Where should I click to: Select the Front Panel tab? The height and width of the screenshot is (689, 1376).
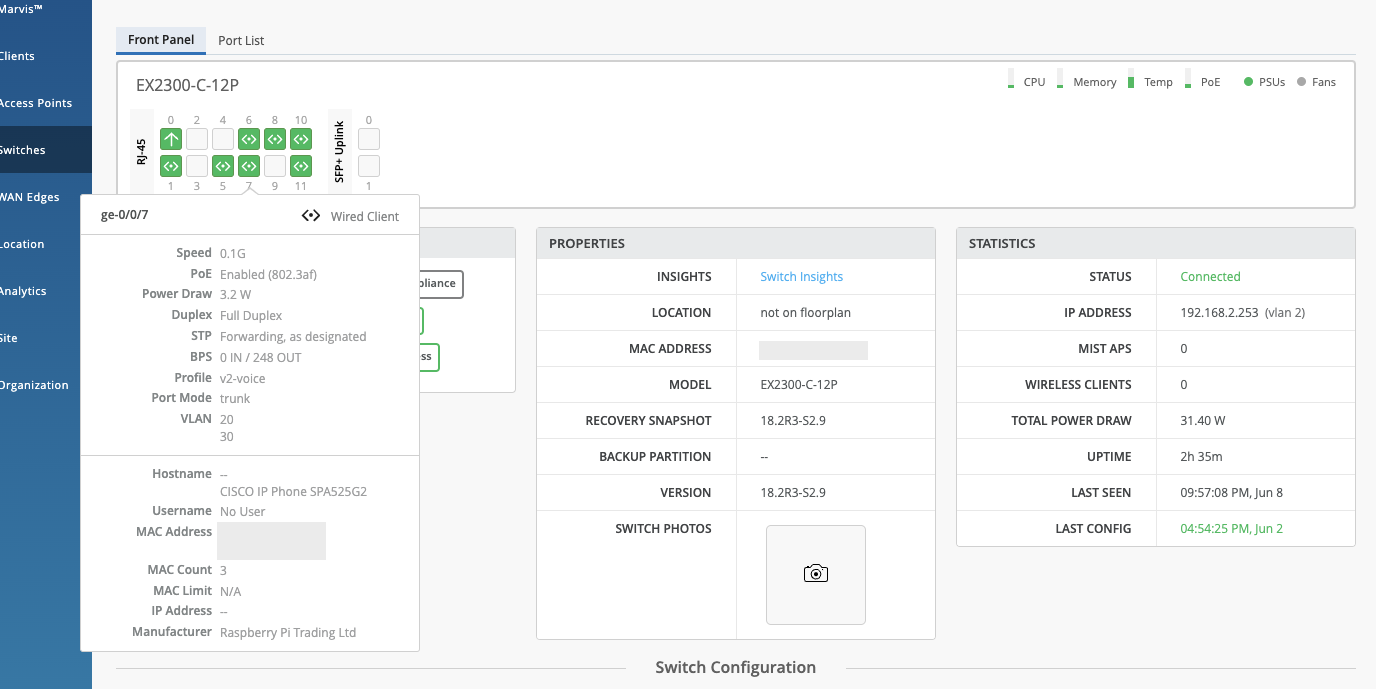161,40
